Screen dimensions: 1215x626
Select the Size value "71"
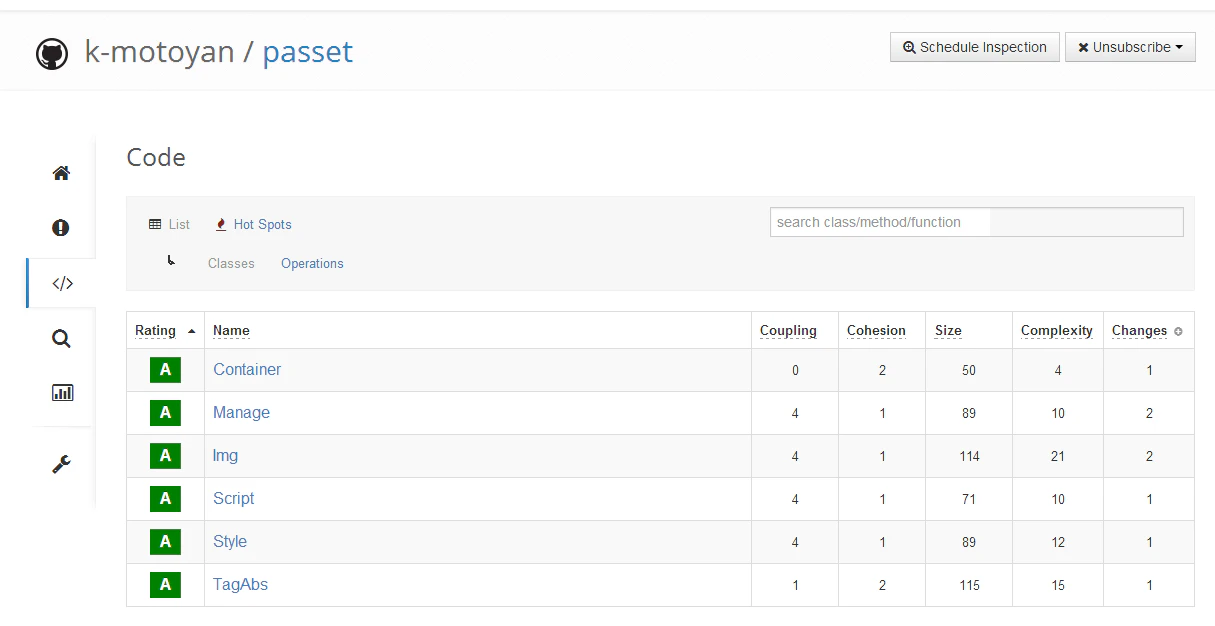click(969, 499)
